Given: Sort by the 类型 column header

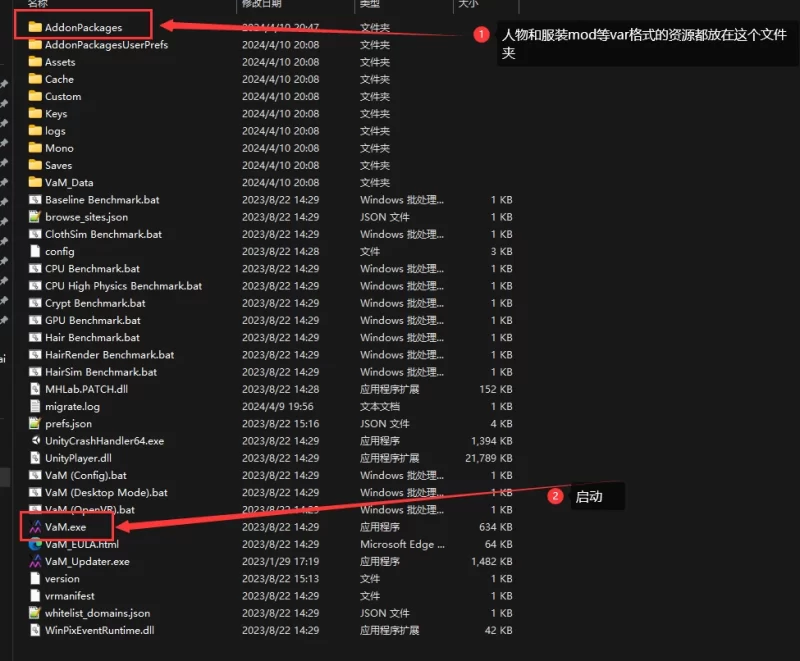Looking at the screenshot, I should point(370,5).
